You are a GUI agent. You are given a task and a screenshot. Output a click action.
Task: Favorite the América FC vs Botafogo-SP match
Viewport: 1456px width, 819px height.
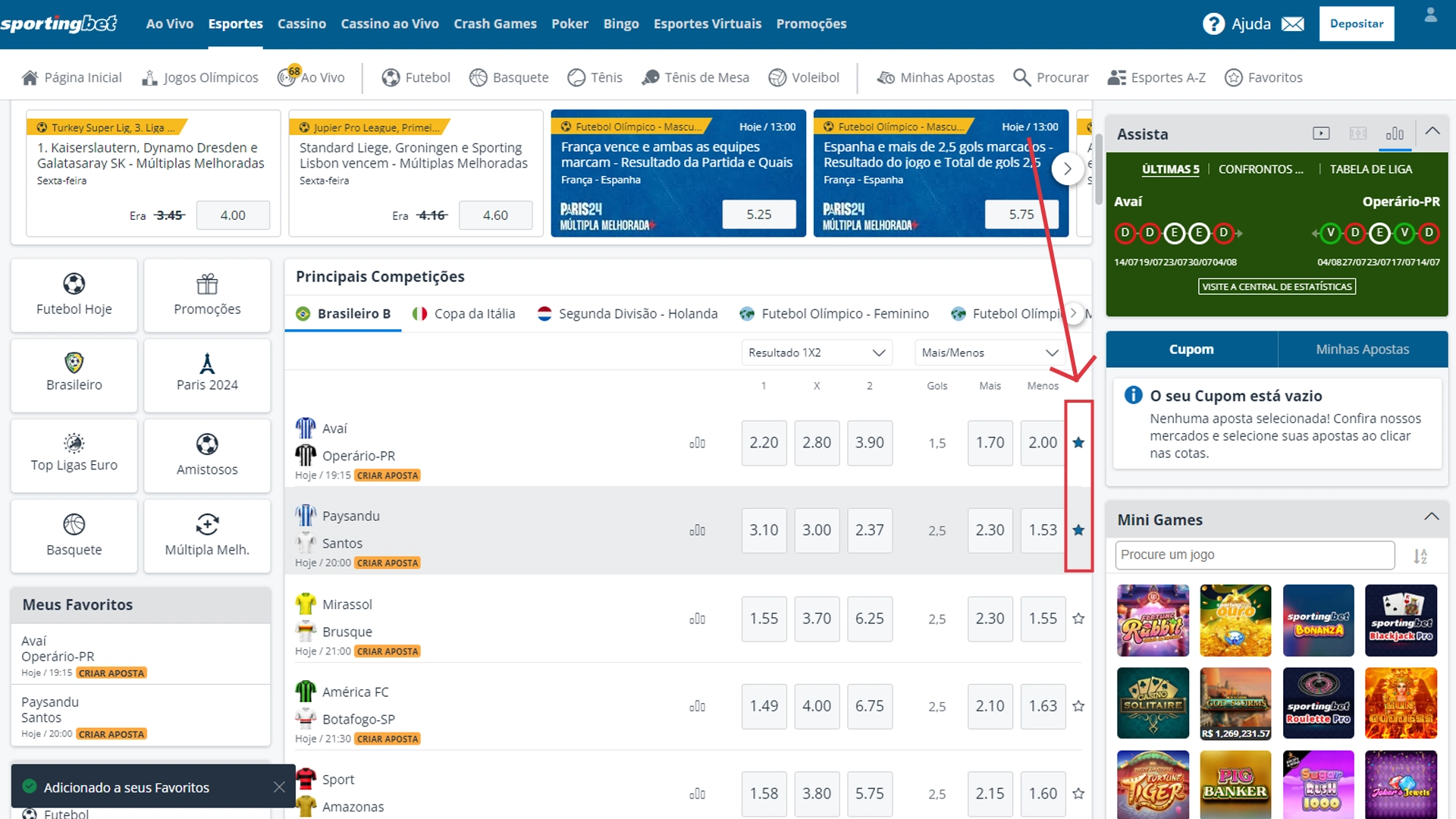click(1078, 706)
